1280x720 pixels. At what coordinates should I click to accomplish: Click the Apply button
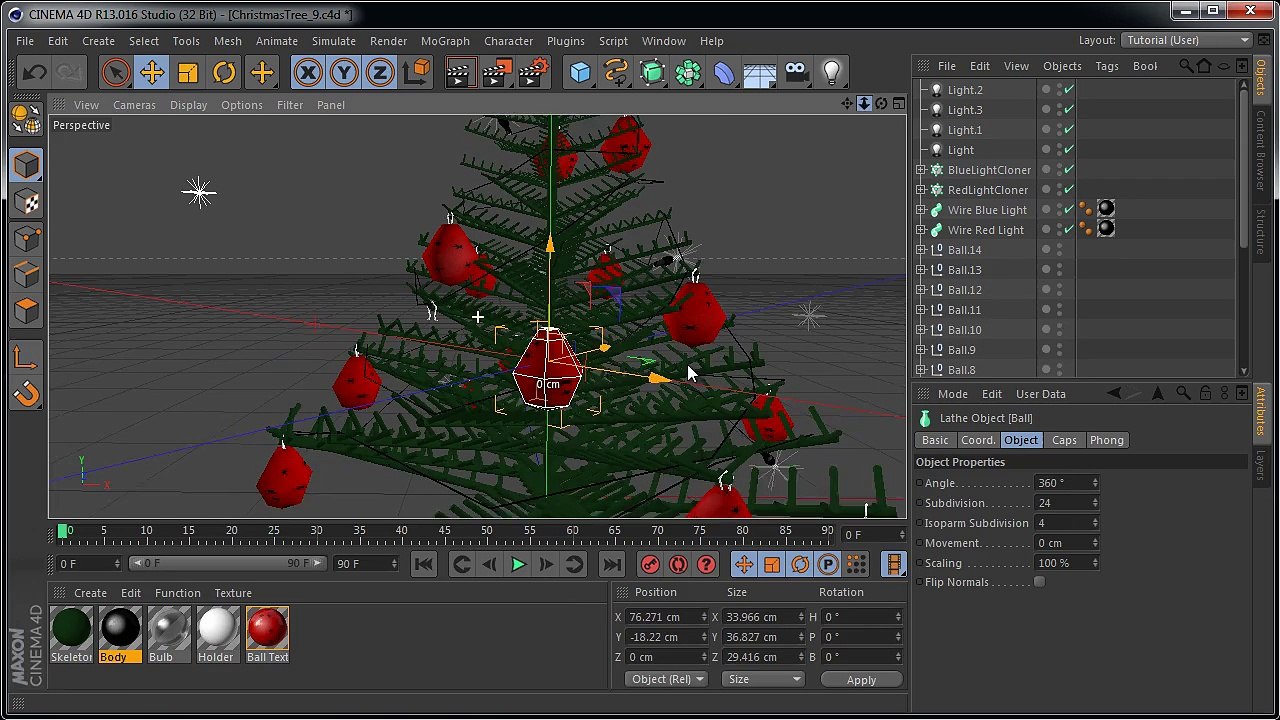click(861, 680)
